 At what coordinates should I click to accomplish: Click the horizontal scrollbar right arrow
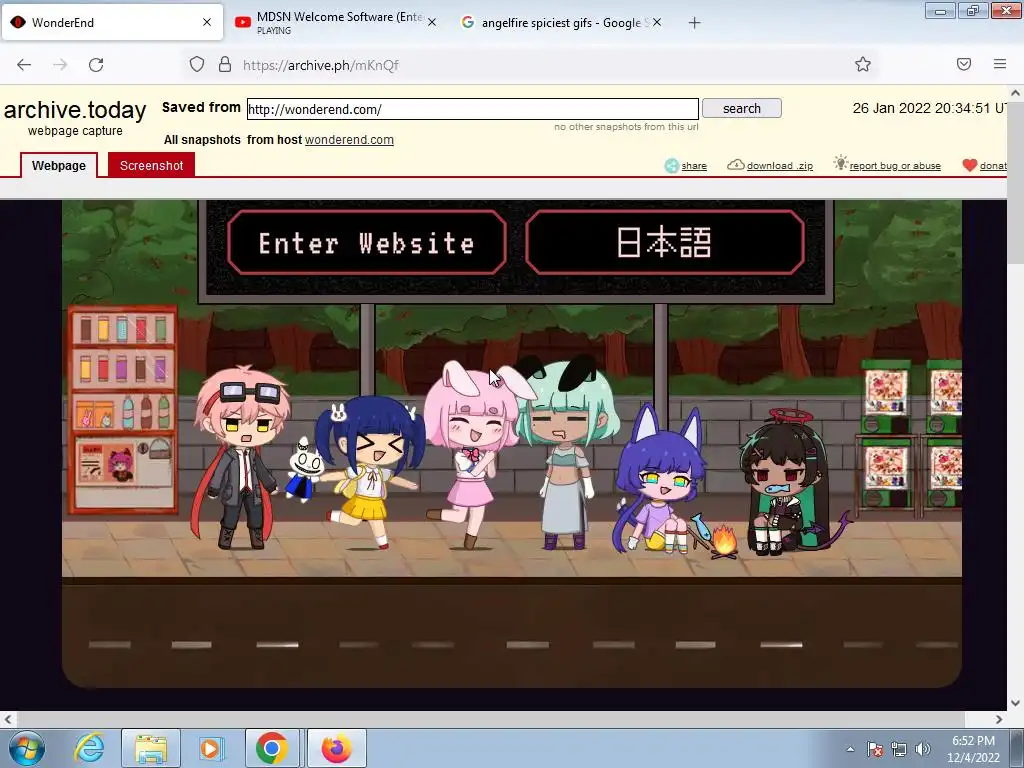[x=999, y=719]
